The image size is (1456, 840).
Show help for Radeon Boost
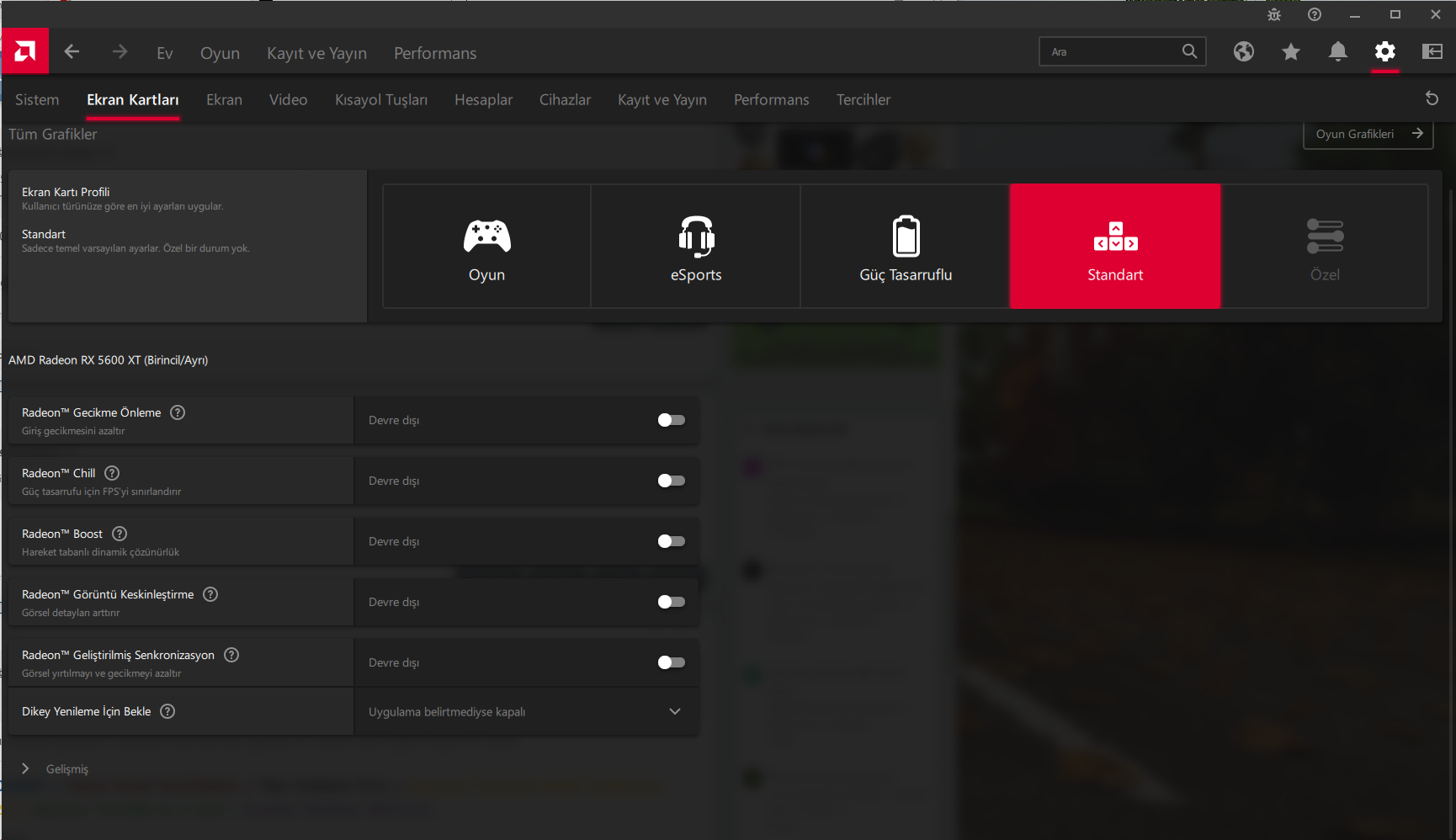pyautogui.click(x=120, y=534)
